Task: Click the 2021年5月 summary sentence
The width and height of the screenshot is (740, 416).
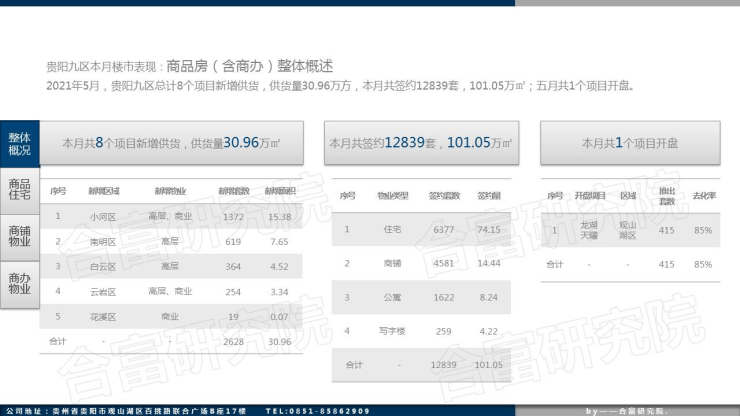Action: click(x=340, y=86)
